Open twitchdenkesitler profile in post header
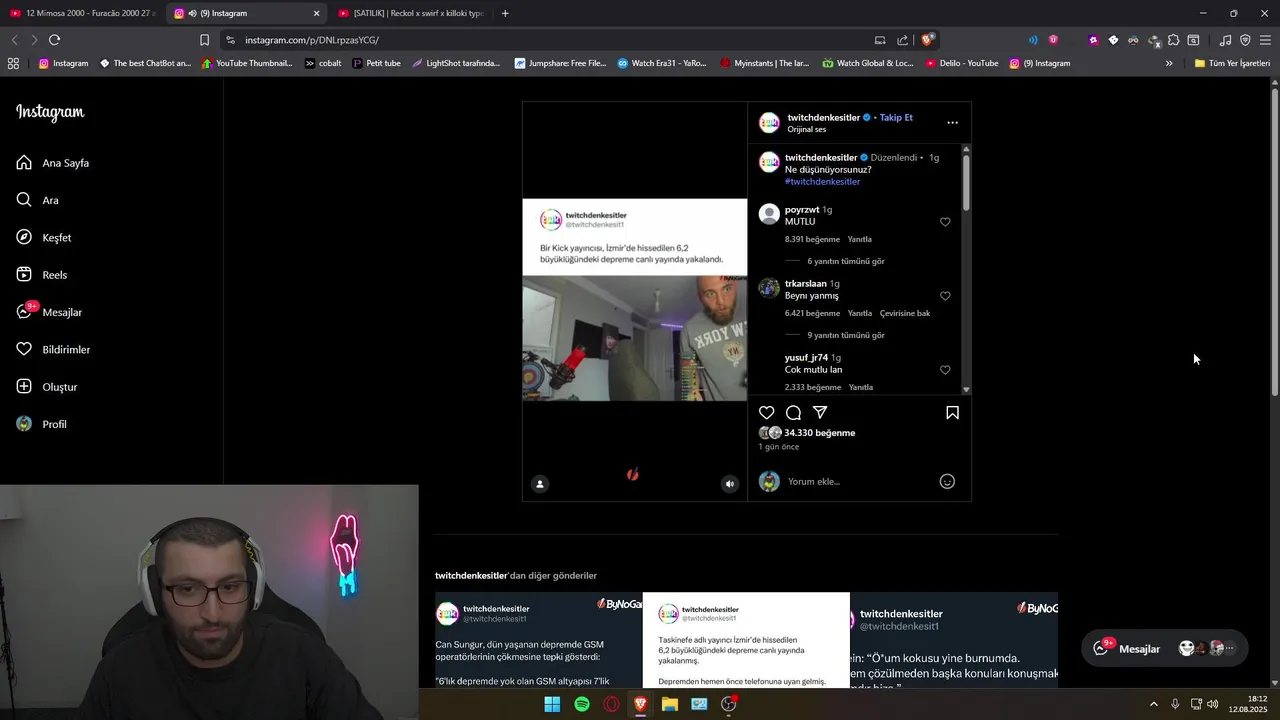 click(x=823, y=118)
